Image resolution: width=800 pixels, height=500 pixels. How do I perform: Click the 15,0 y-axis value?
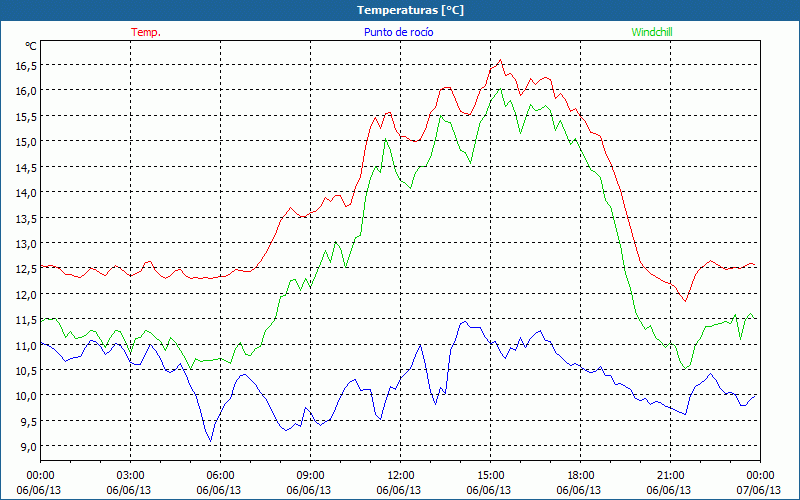pyautogui.click(x=26, y=142)
